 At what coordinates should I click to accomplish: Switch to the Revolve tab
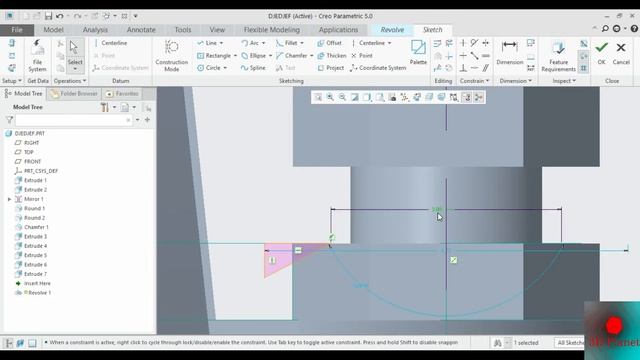[392, 30]
